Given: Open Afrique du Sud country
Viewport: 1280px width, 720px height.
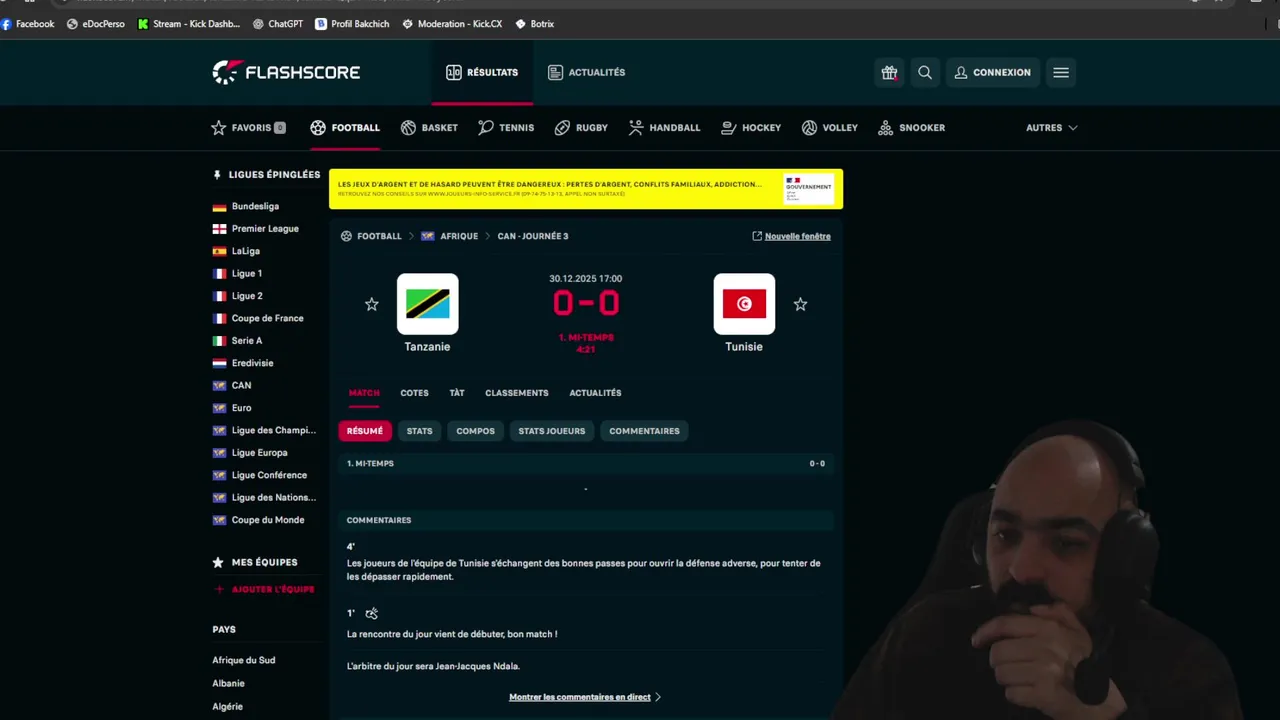Looking at the screenshot, I should [243, 660].
